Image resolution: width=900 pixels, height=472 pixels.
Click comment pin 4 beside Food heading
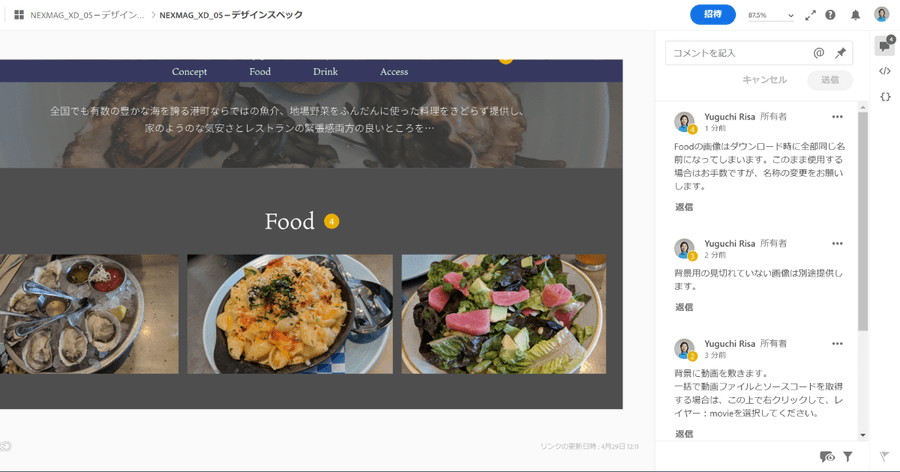point(331,221)
